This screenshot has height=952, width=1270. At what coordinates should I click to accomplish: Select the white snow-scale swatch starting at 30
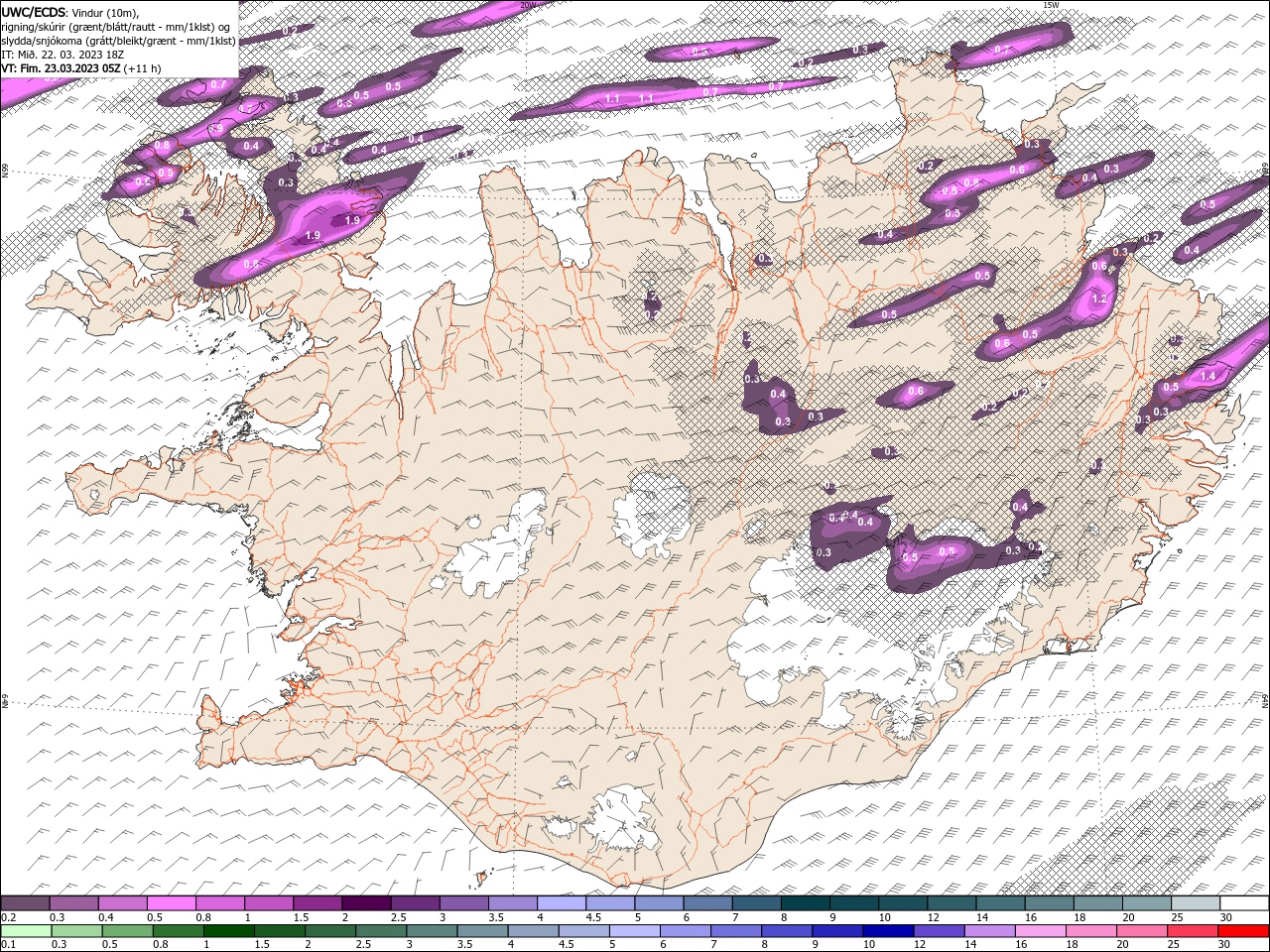click(x=1243, y=903)
